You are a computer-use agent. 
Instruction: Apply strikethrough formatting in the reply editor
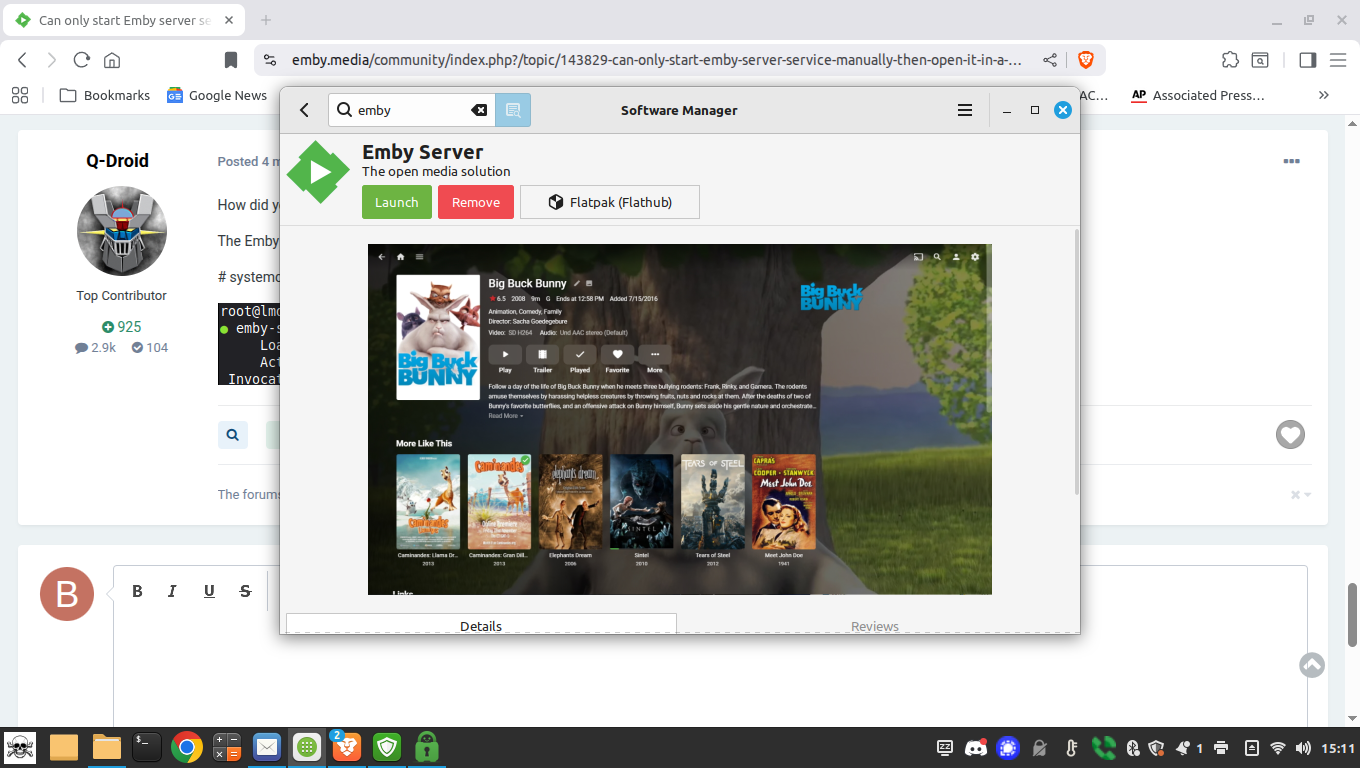tap(245, 591)
